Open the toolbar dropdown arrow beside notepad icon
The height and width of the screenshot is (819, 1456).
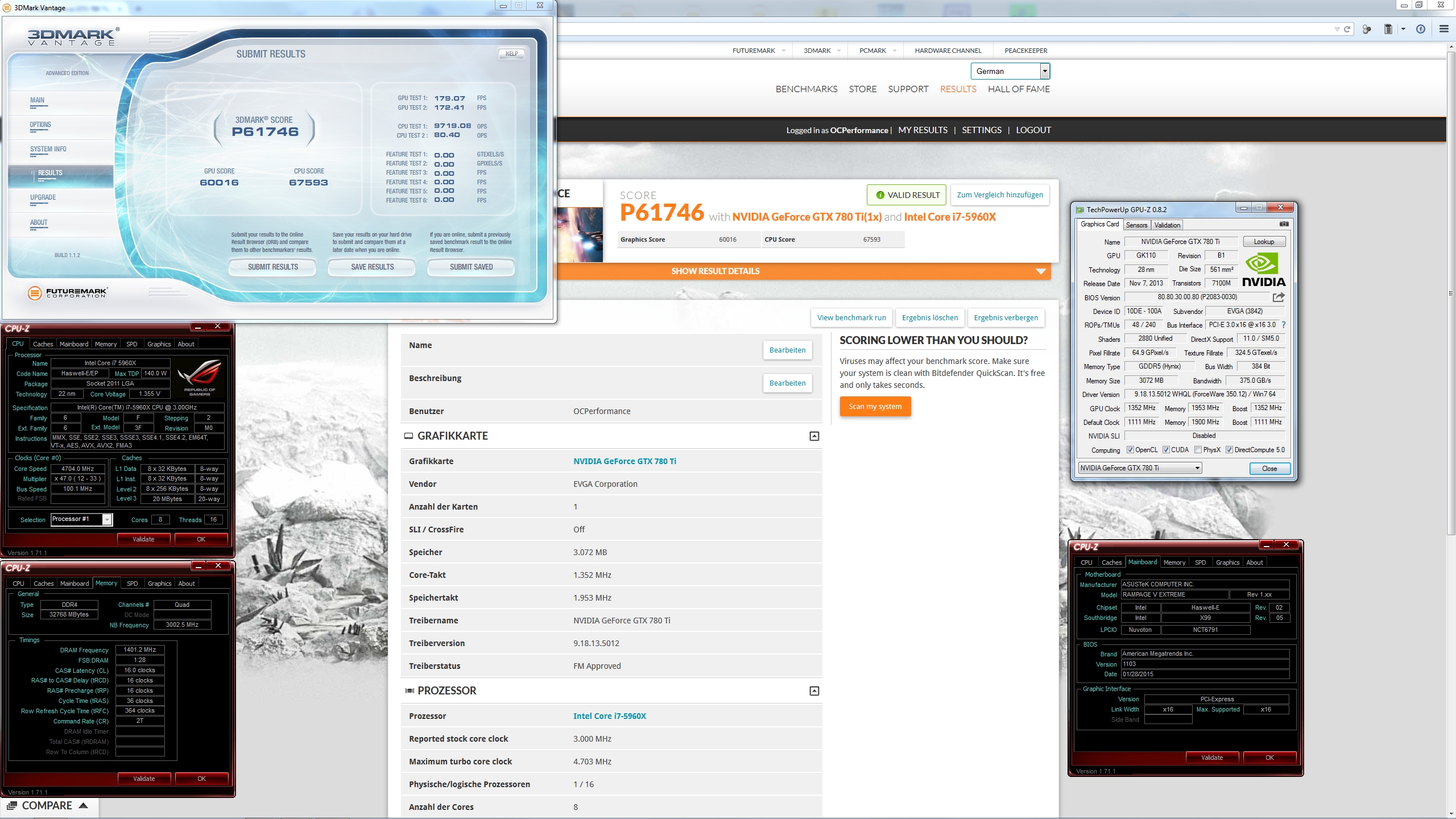click(x=1403, y=29)
